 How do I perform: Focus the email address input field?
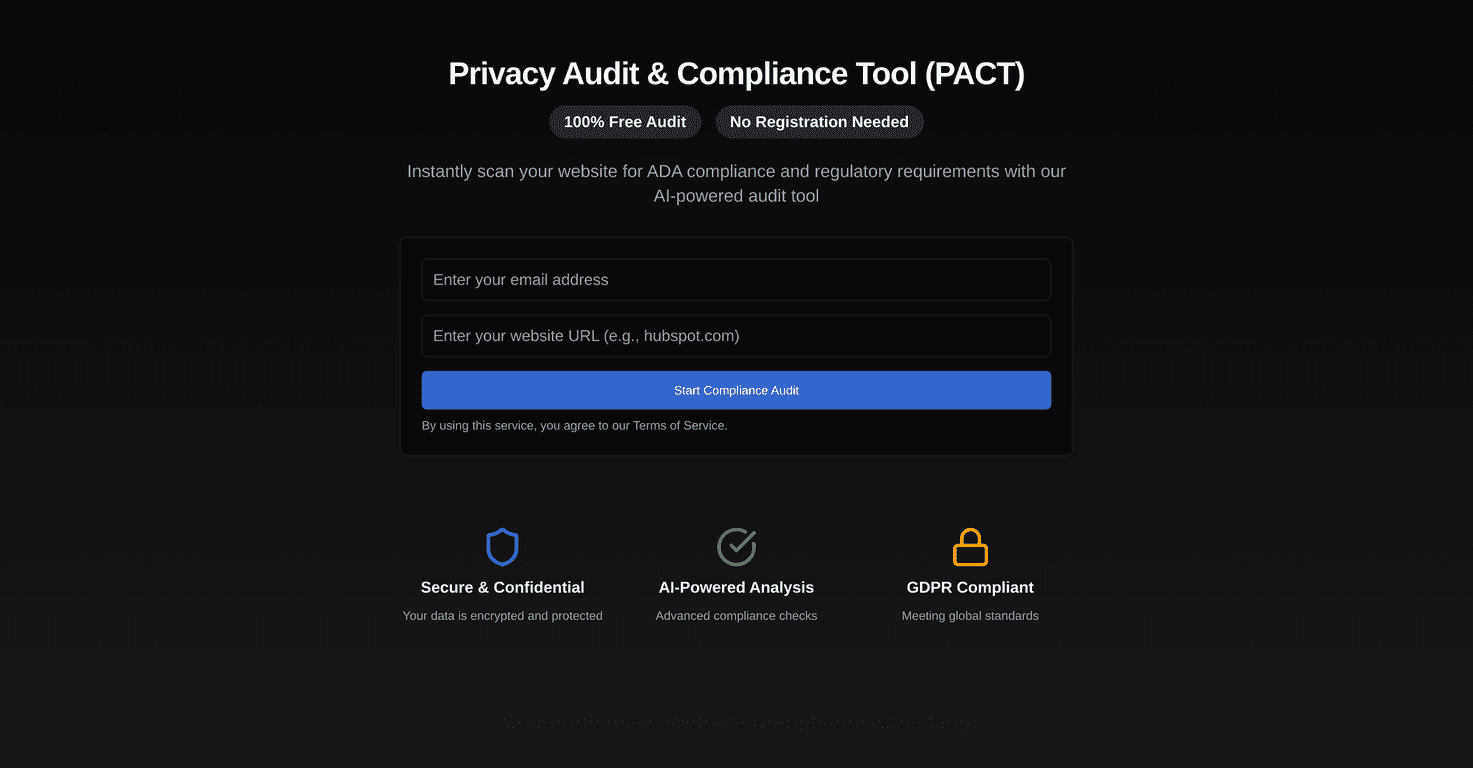(x=736, y=280)
